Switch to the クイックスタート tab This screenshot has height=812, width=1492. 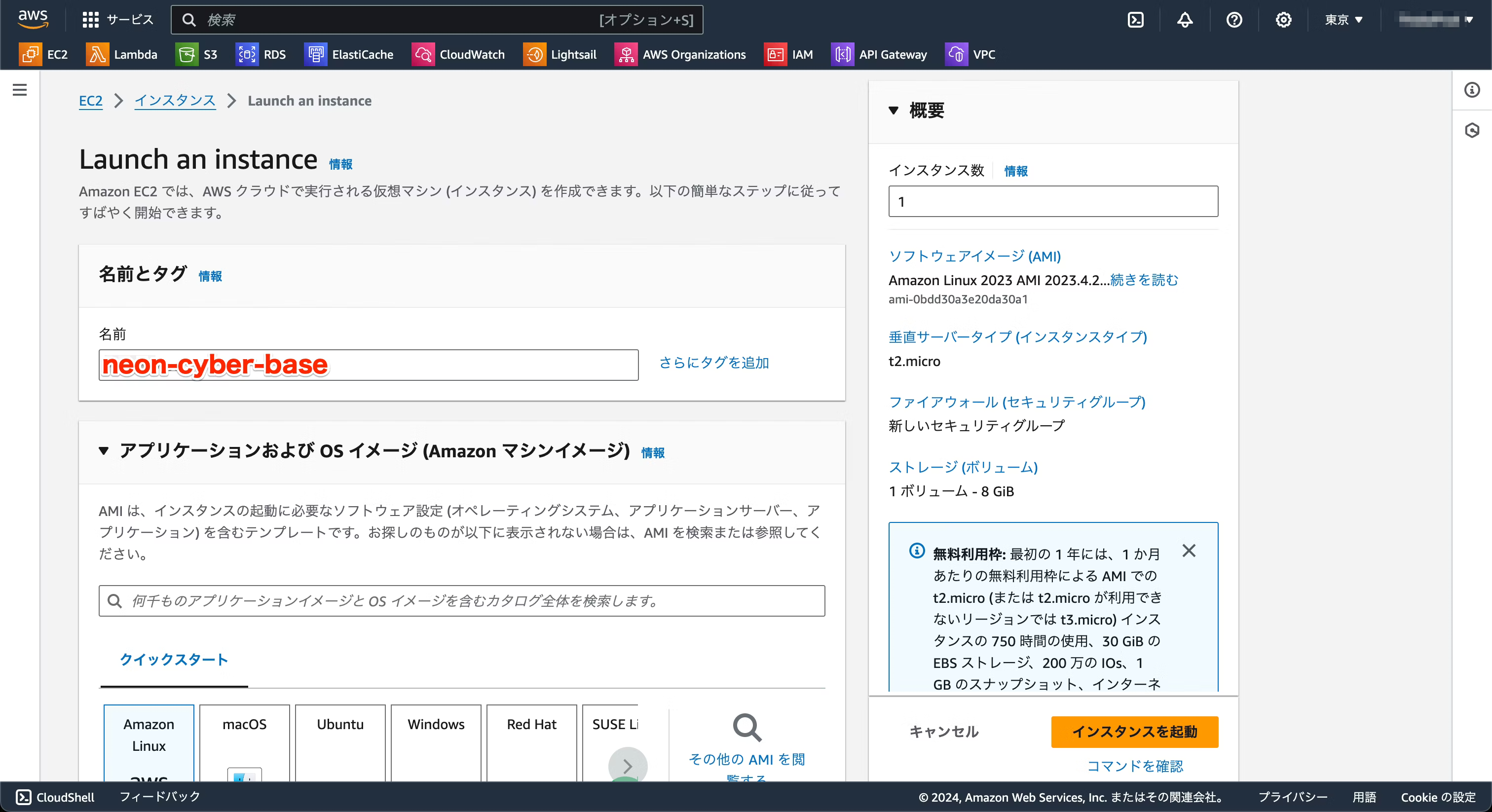[174, 660]
